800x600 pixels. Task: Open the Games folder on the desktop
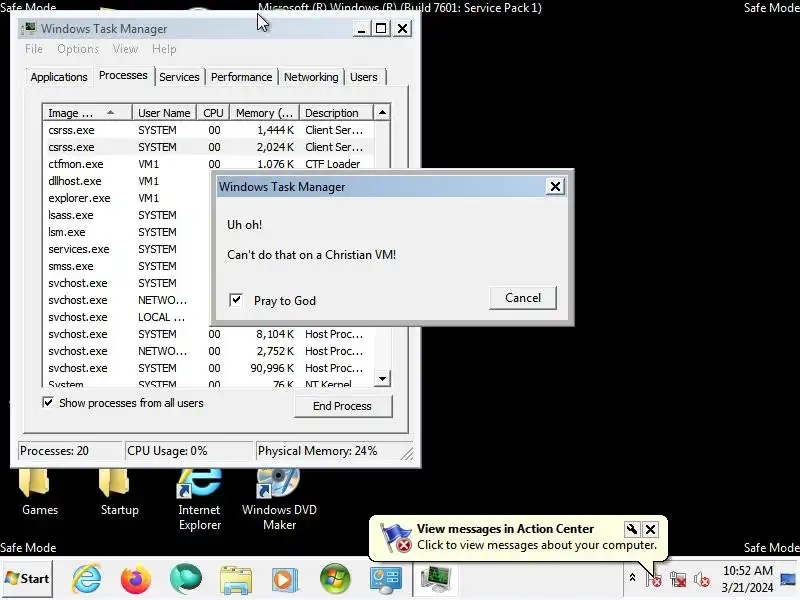point(40,493)
